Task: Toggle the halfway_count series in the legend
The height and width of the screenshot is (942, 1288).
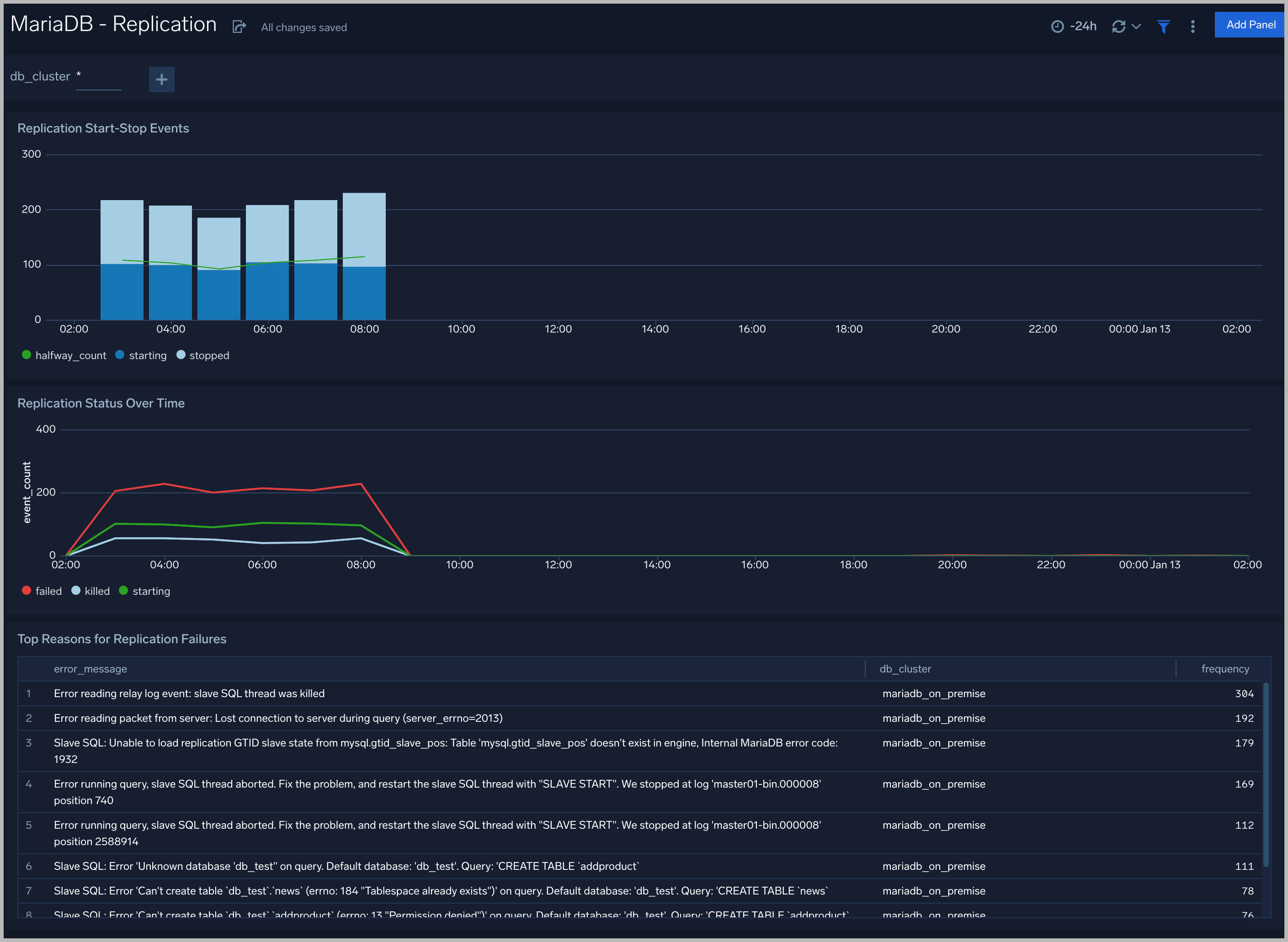Action: pos(64,355)
